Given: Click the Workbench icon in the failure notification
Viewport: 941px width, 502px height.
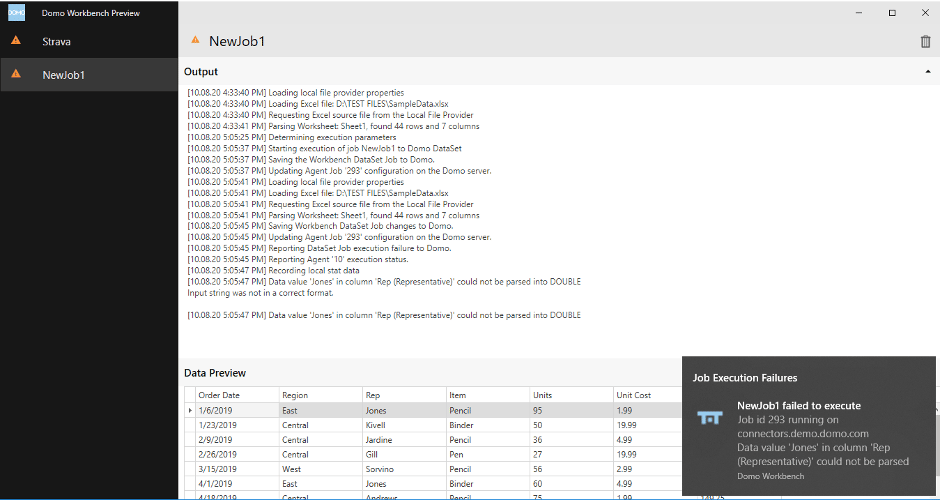Looking at the screenshot, I should coord(710,417).
